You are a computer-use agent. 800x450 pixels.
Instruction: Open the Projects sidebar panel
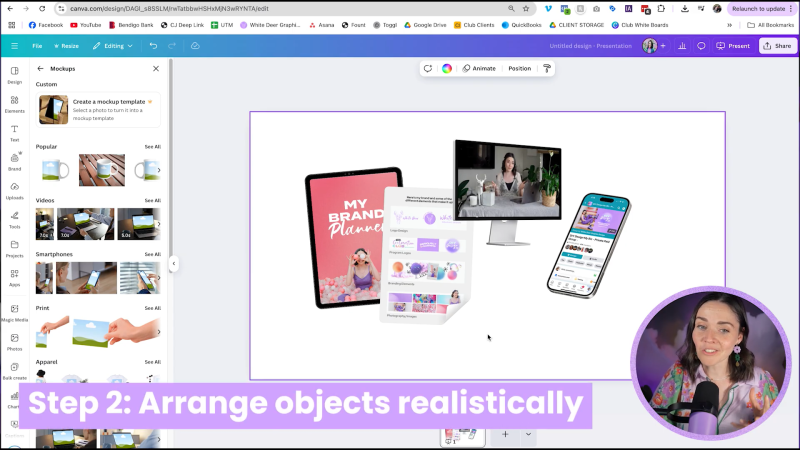pyautogui.click(x=14, y=249)
